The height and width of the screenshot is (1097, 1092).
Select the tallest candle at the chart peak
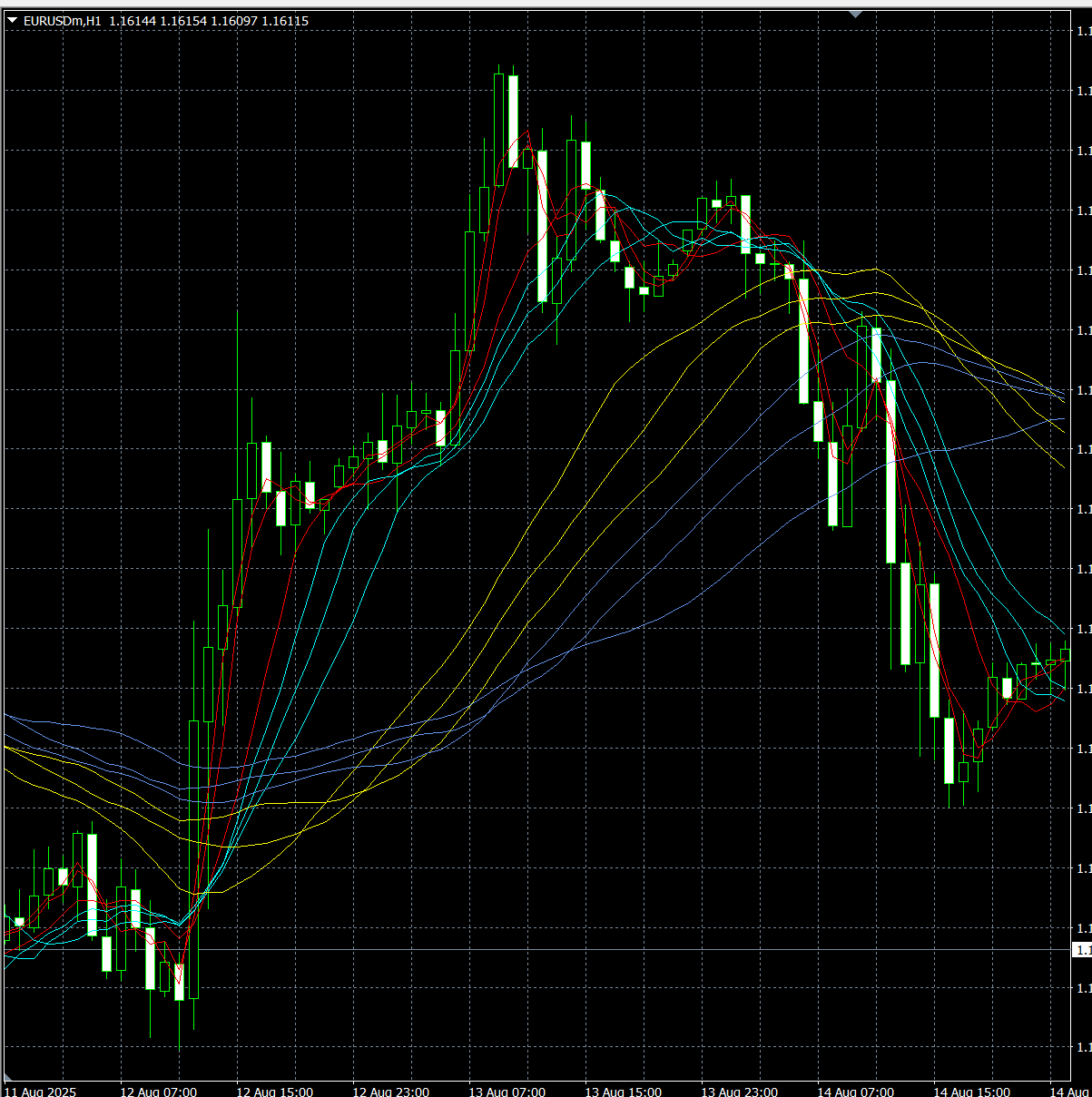click(x=499, y=127)
